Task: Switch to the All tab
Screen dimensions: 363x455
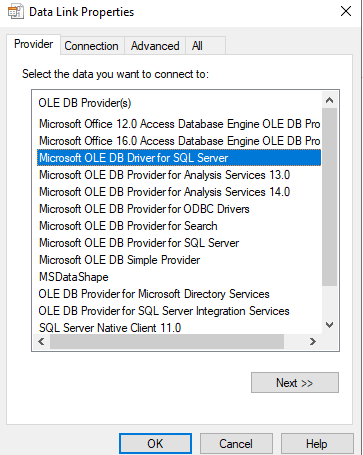Action: [197, 46]
